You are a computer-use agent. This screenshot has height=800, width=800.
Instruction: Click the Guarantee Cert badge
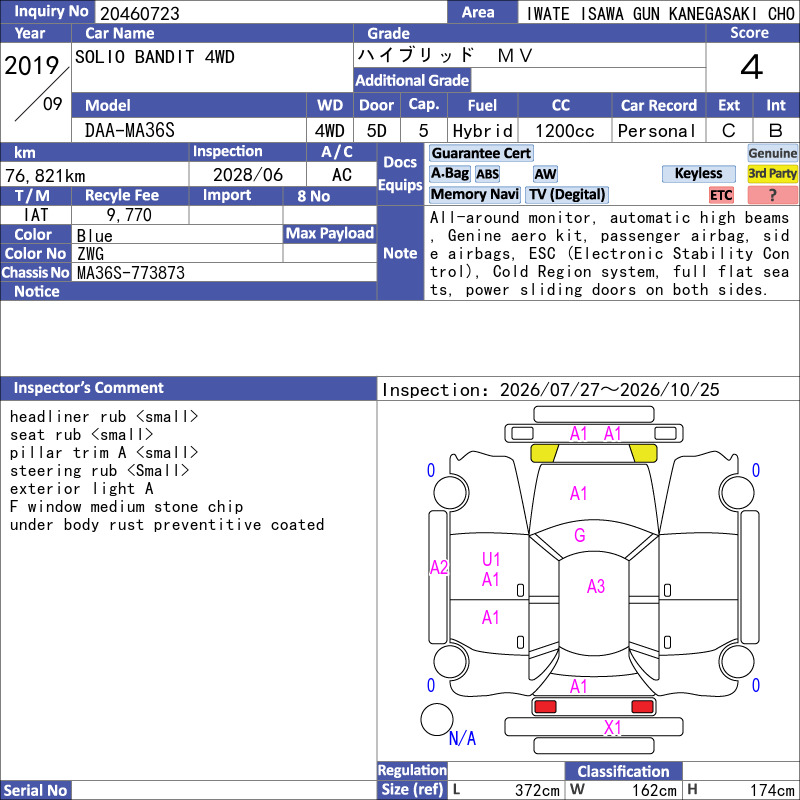point(481,153)
